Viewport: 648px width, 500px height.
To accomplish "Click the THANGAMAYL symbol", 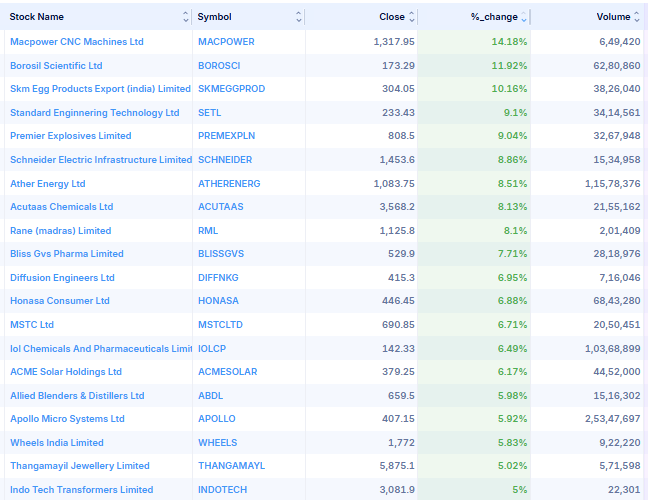I will coord(231,467).
